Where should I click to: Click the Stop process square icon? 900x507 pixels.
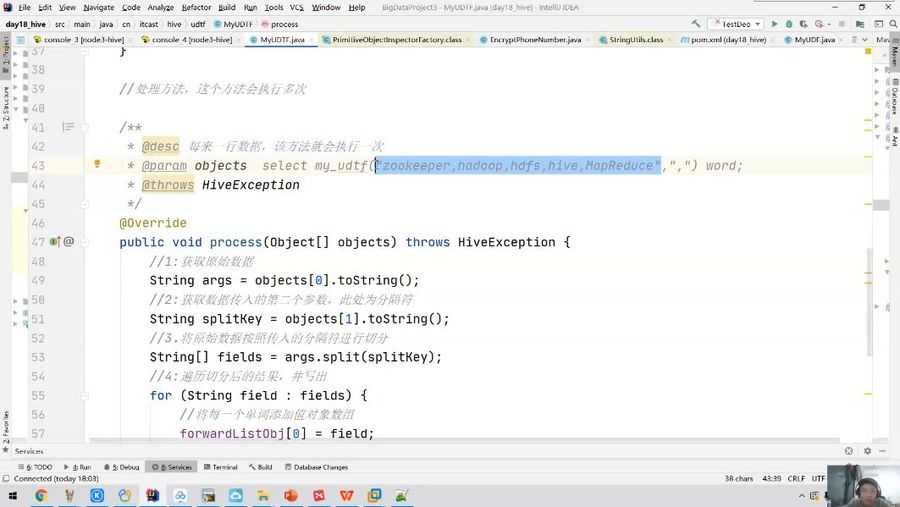tap(841, 24)
